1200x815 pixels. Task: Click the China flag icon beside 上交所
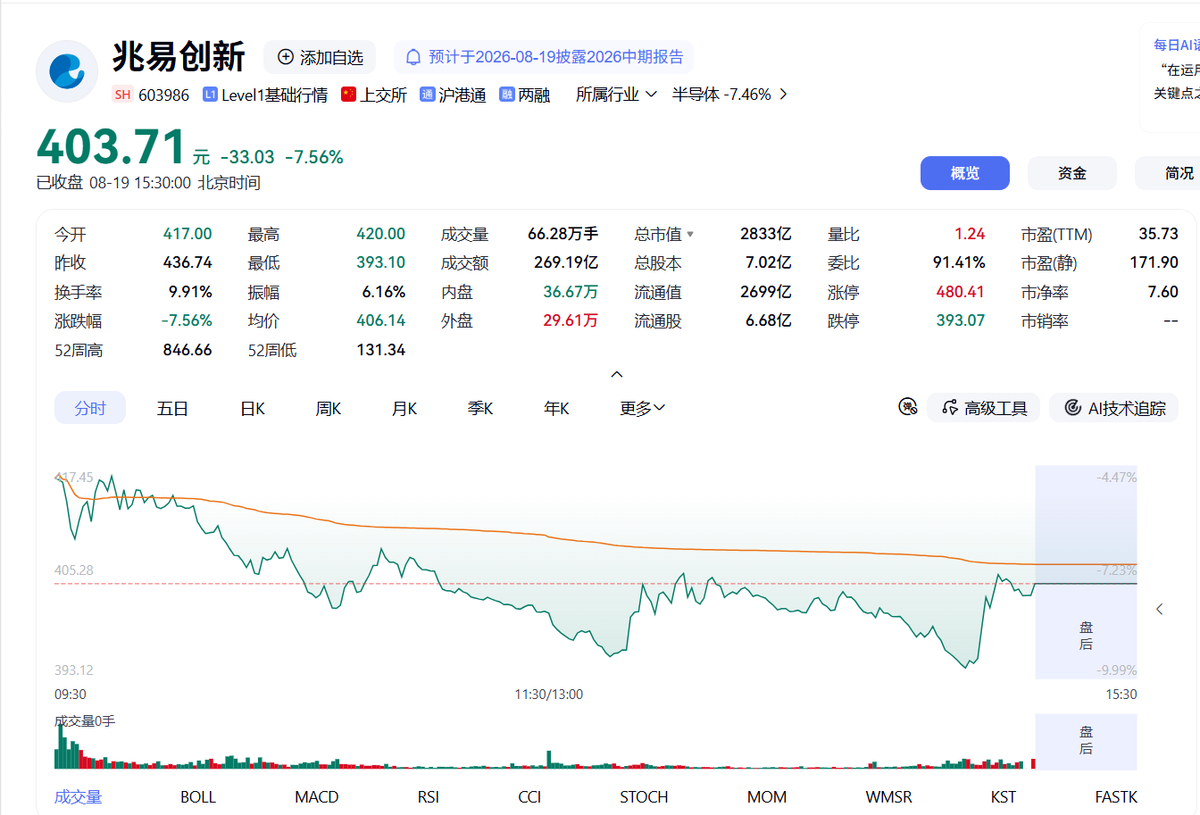click(x=348, y=95)
